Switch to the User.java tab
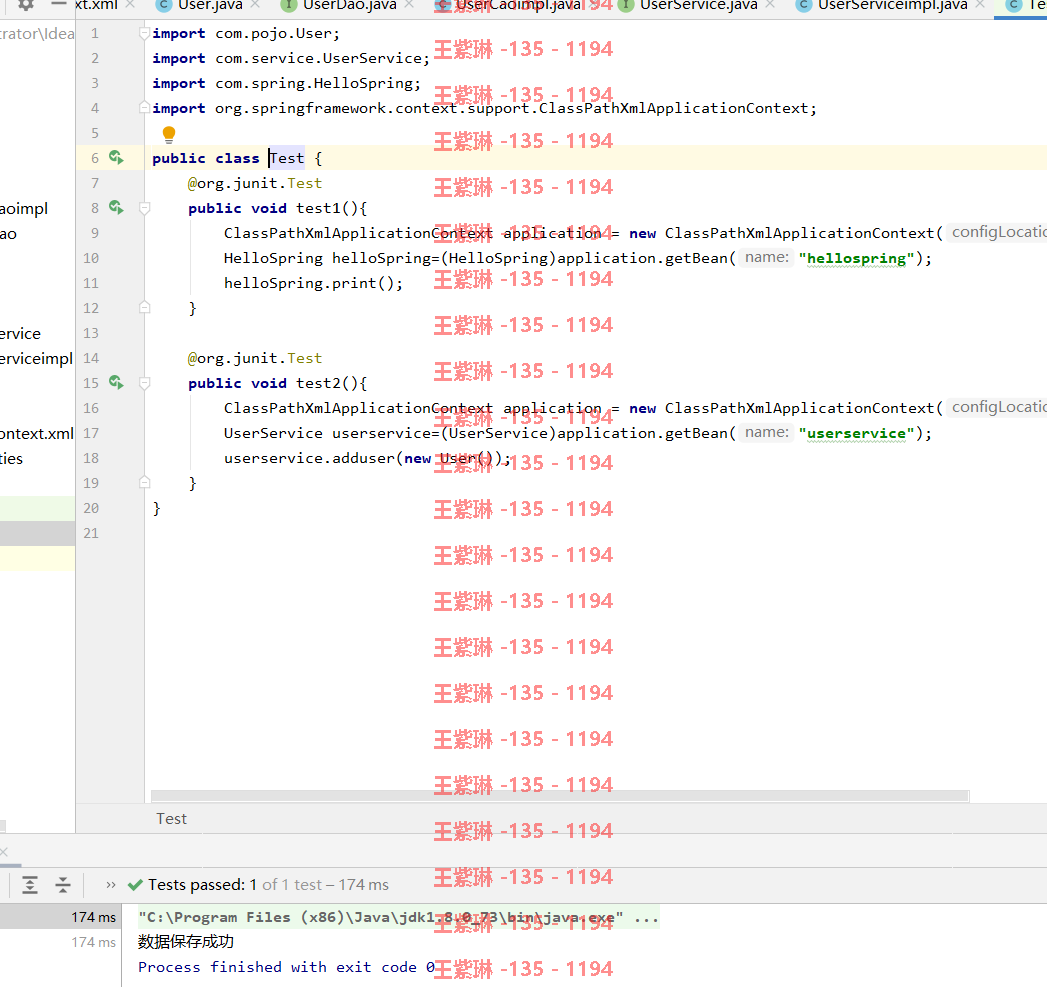Viewport: 1047px width, 987px height. (x=210, y=5)
